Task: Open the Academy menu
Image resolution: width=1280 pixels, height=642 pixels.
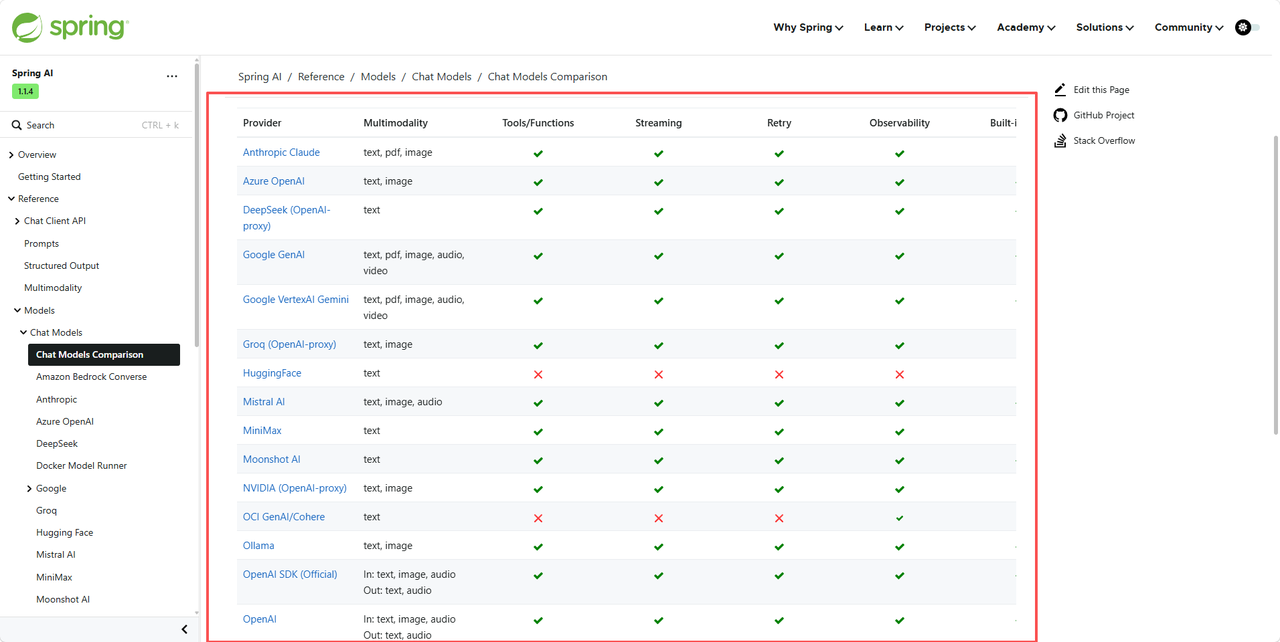Action: coord(1026,27)
